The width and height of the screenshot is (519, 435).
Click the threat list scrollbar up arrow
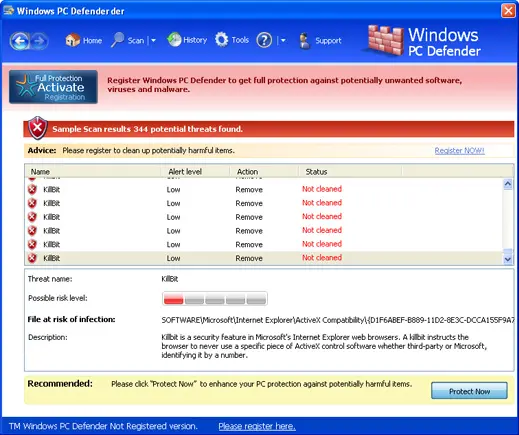[x=508, y=184]
